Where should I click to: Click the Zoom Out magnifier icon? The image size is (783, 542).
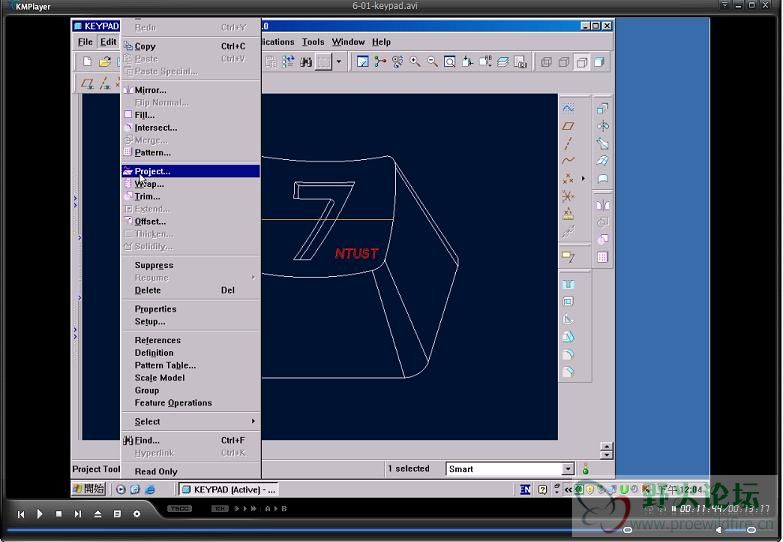432,62
